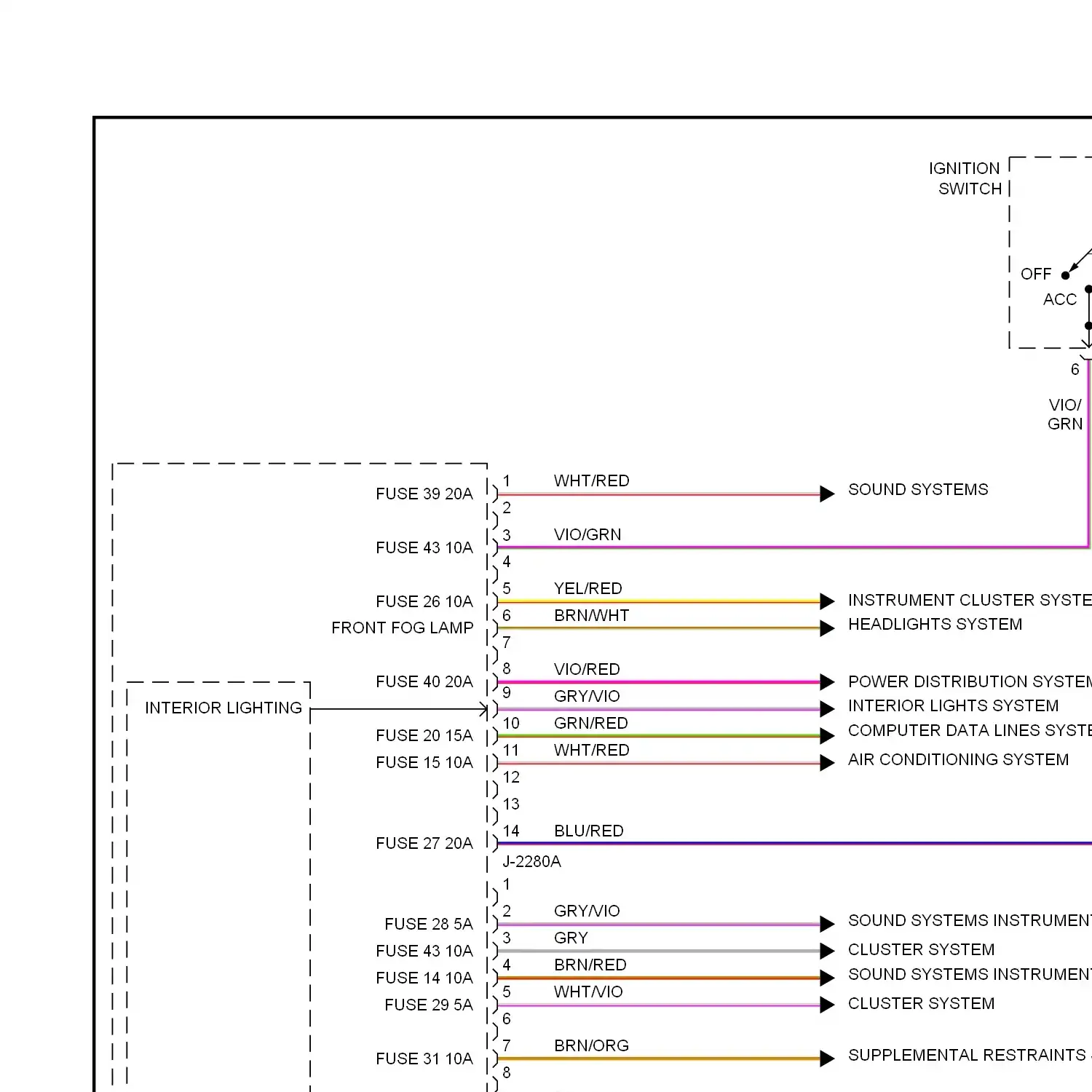The image size is (1092, 1092).
Task: Click the arrowhead pointing to SUPPLEMENTAL RESTRAINTS
Action: (827, 1059)
